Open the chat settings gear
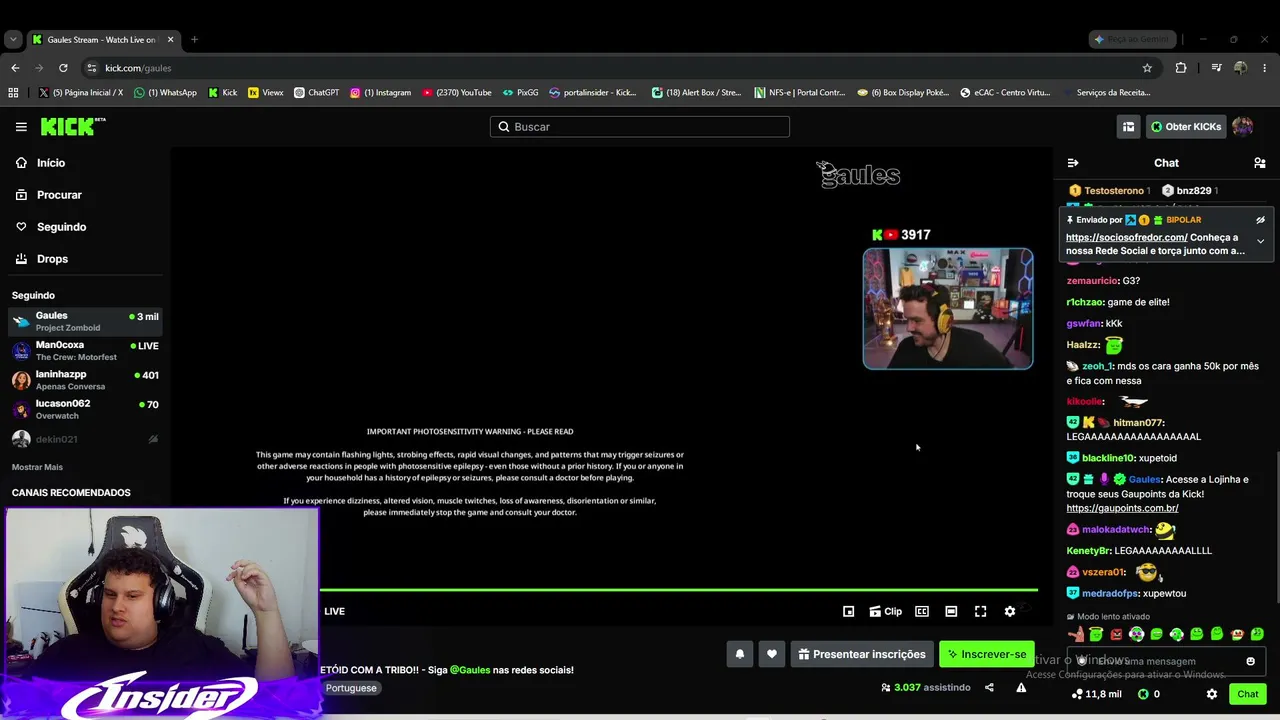The image size is (1280, 720). 1212,694
